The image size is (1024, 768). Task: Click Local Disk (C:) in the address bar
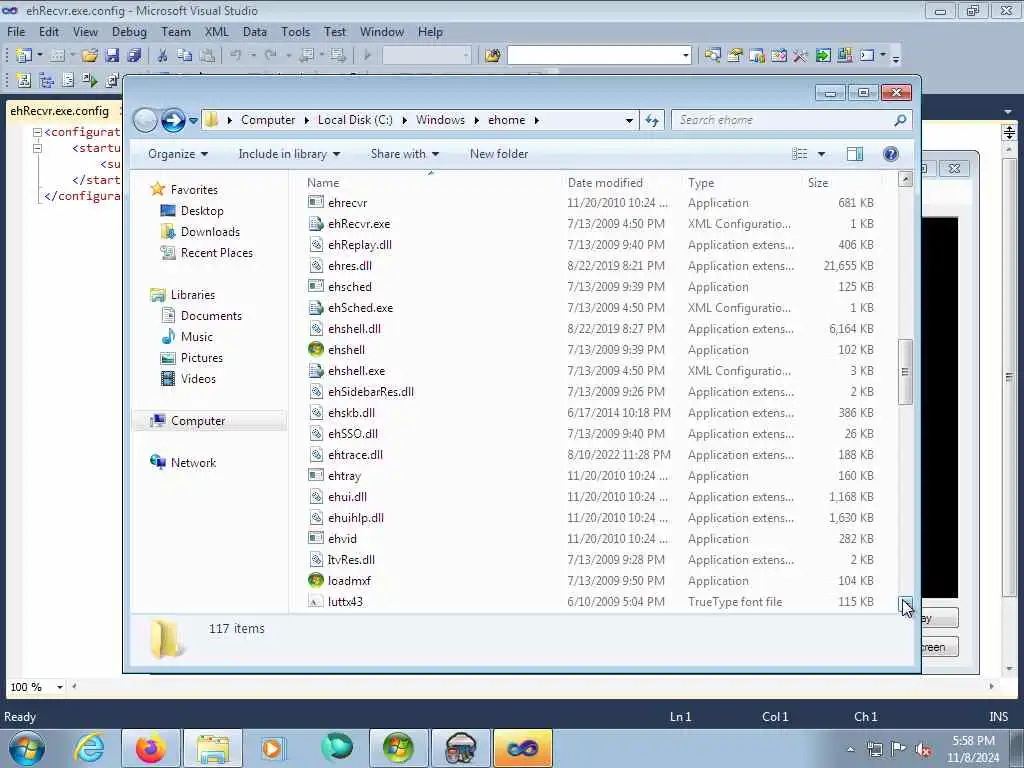pyautogui.click(x=355, y=120)
